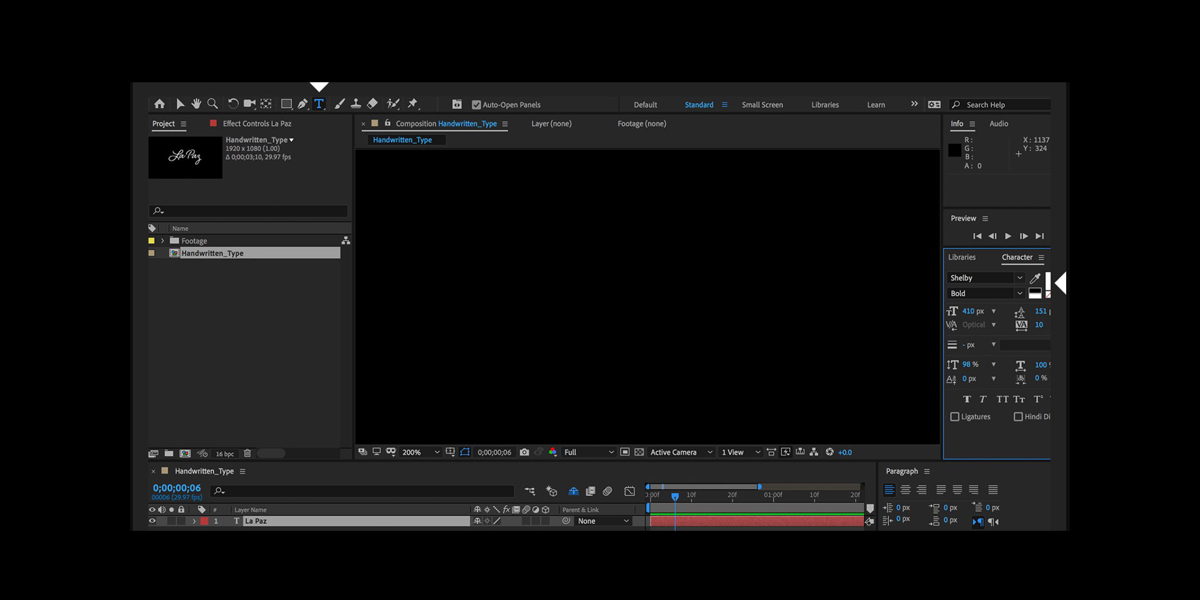Toggle the Draft 3D timeline switch
The height and width of the screenshot is (600, 1200).
(x=551, y=491)
